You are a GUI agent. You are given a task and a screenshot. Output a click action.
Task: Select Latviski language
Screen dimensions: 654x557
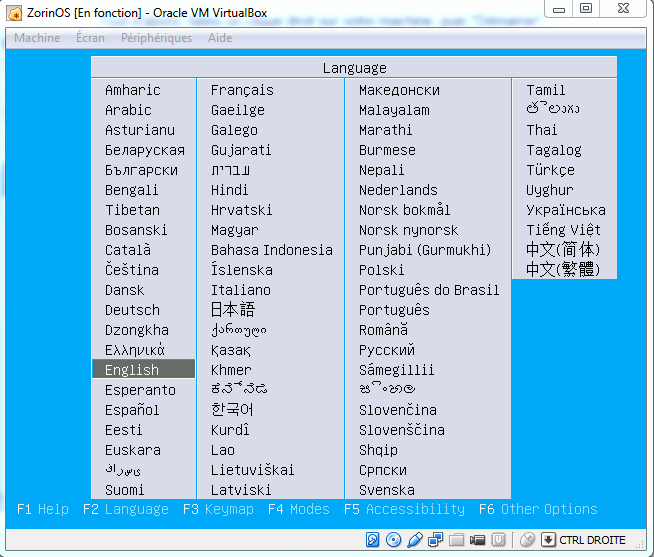pyautogui.click(x=241, y=490)
